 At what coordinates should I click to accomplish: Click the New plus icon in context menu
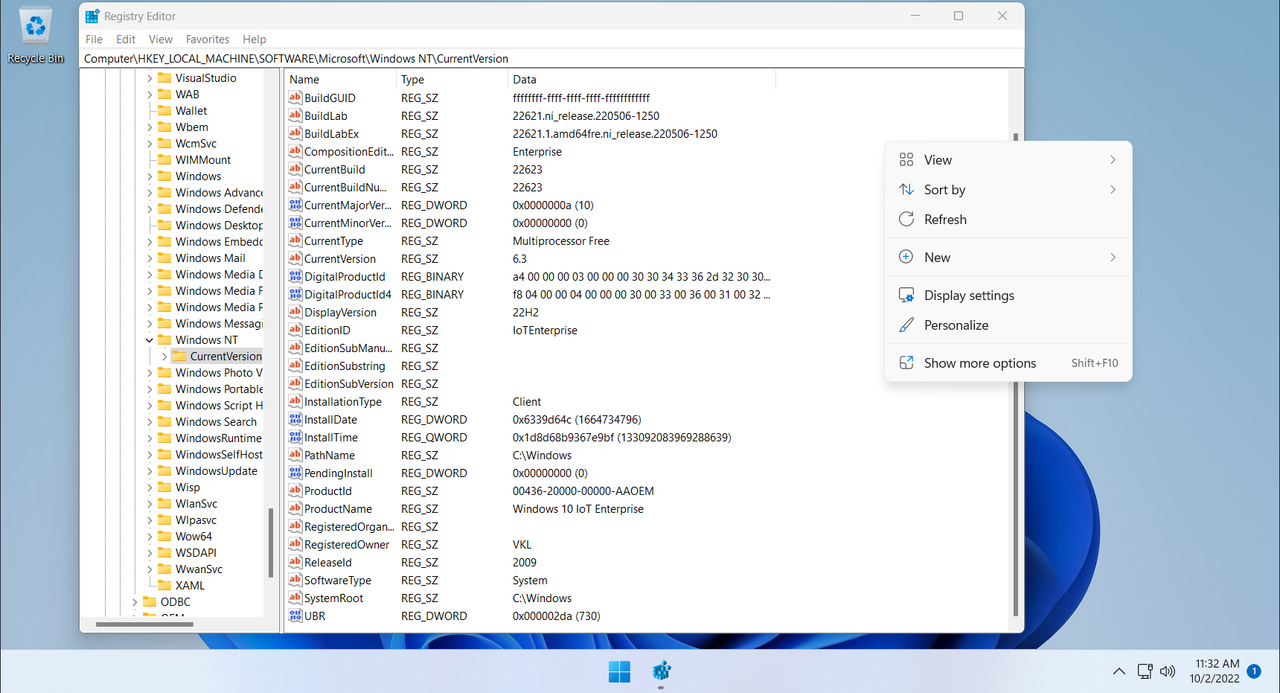click(906, 257)
